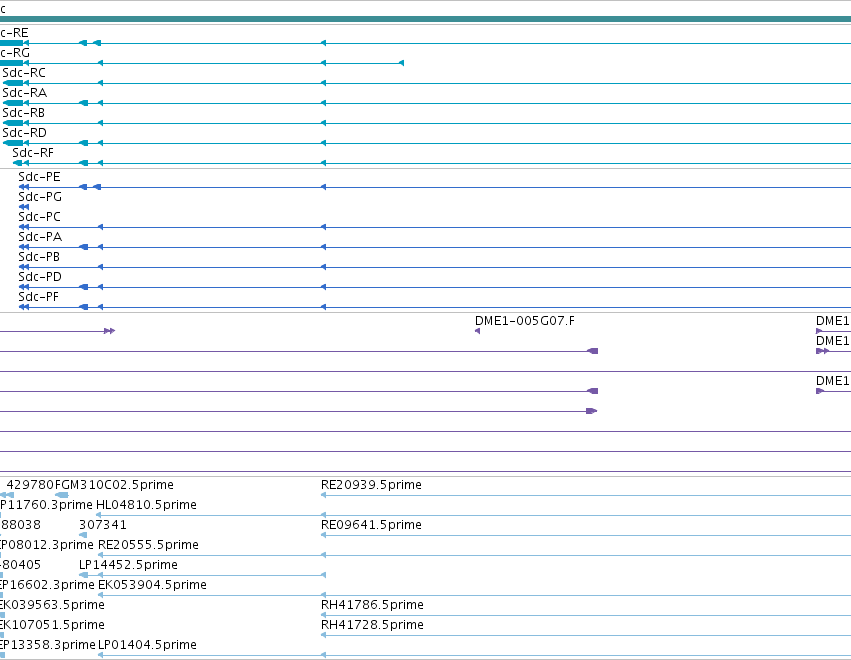Select the Sdc-PB protein label

[x=39, y=257]
